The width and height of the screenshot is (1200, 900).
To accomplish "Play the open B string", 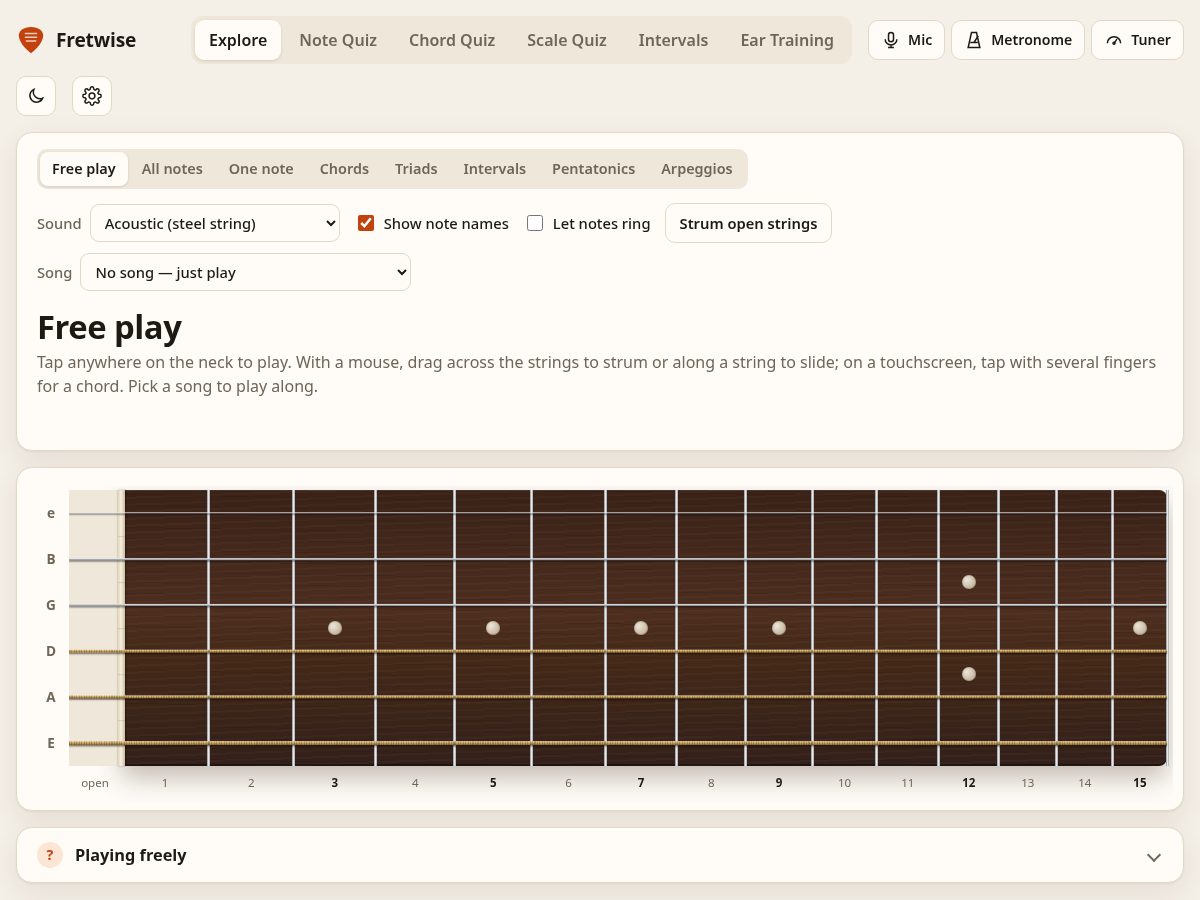I will coord(95,559).
